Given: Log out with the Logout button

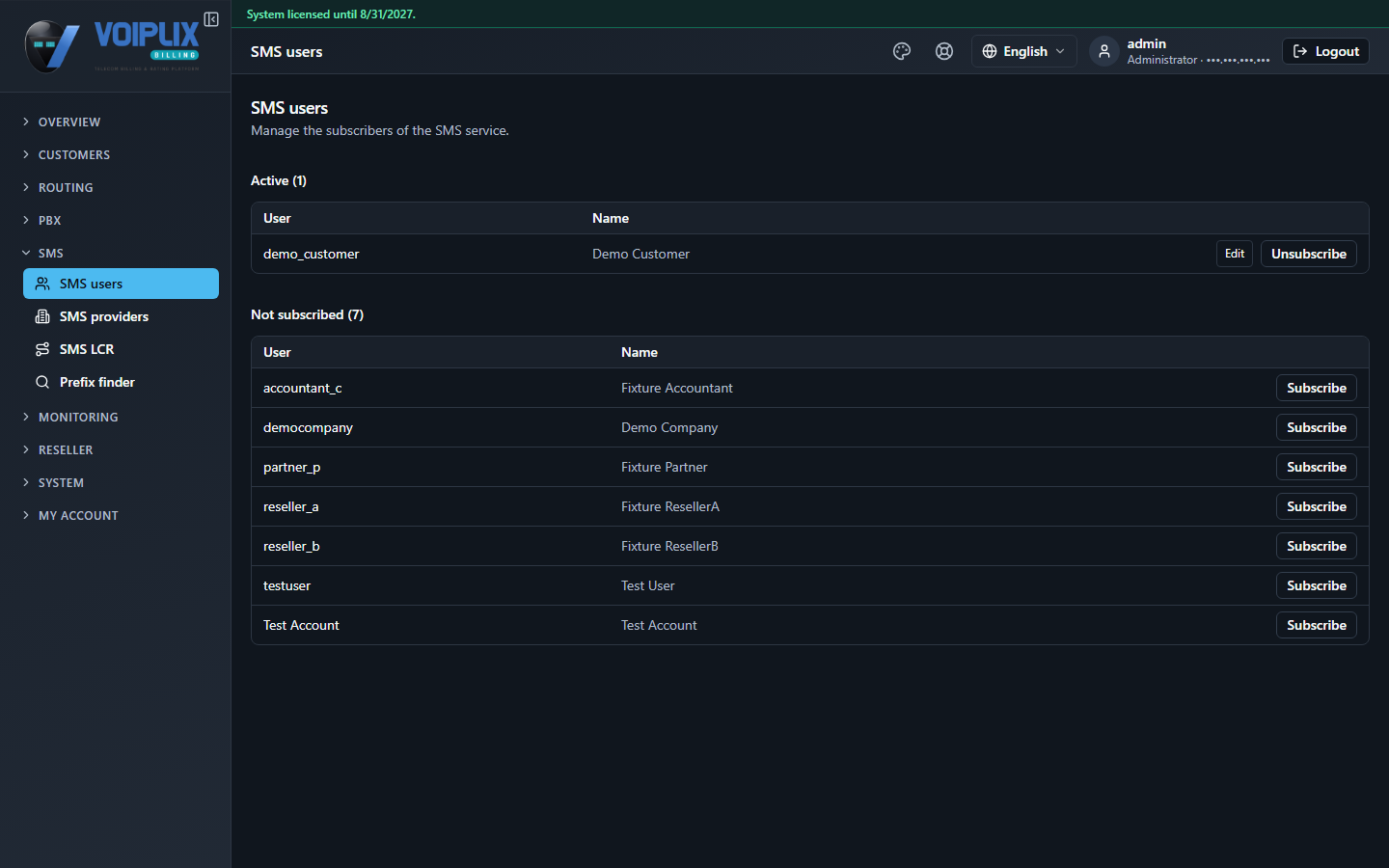Looking at the screenshot, I should [1325, 51].
